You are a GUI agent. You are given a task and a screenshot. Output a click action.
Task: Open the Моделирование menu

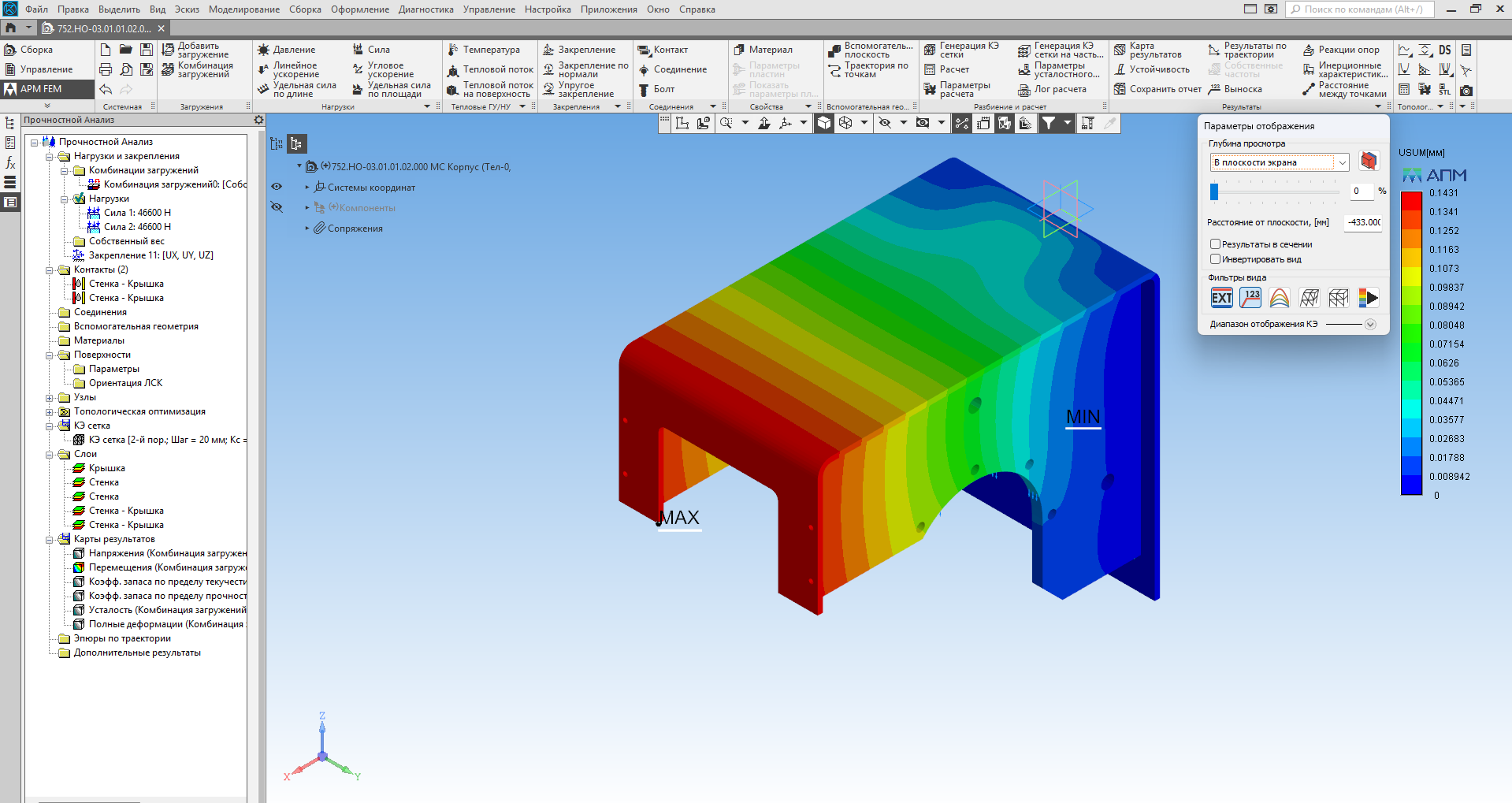pyautogui.click(x=243, y=9)
